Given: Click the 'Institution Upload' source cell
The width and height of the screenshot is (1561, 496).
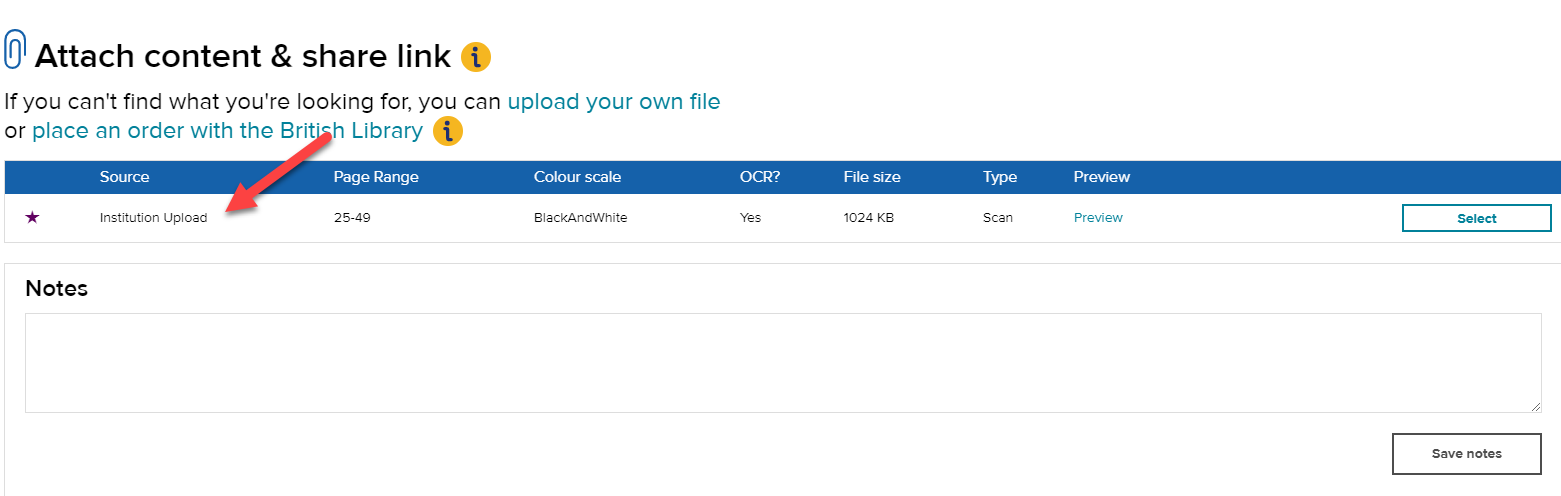Looking at the screenshot, I should [x=153, y=218].
